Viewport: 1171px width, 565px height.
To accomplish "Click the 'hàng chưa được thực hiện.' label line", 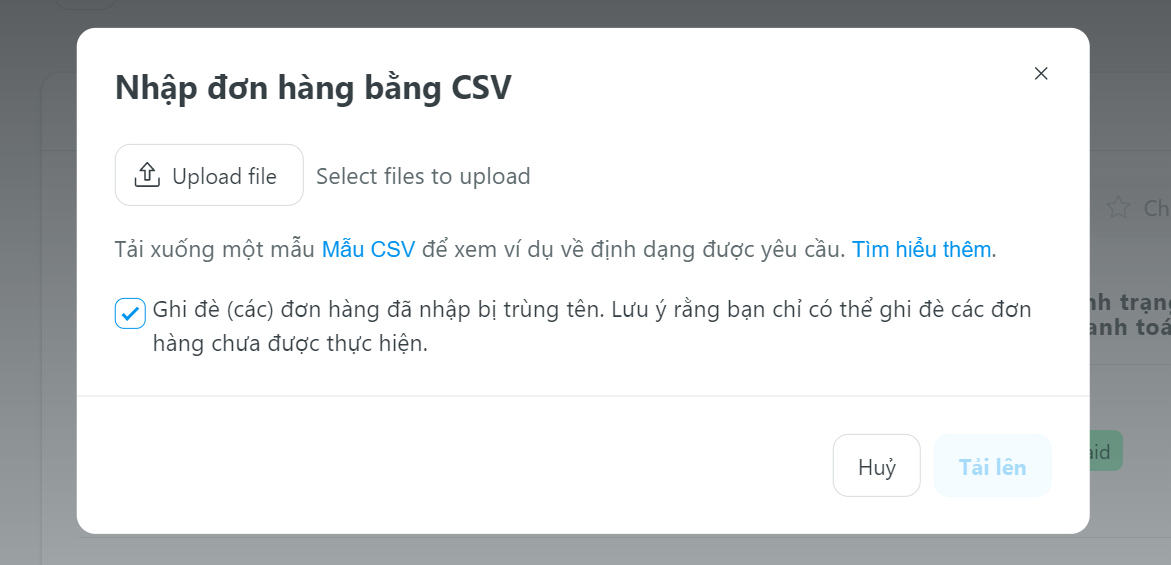I will coord(290,343).
